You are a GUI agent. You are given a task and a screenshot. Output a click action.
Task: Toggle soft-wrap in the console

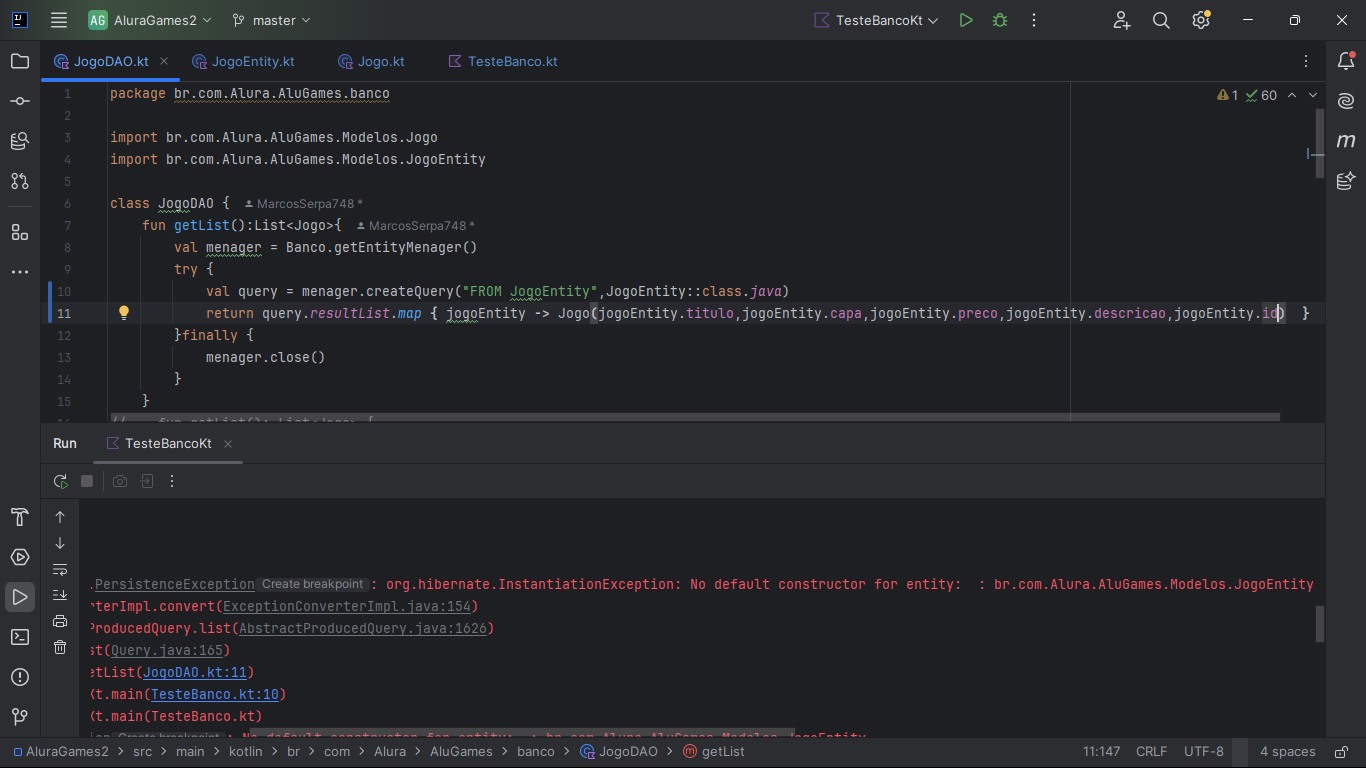(60, 569)
